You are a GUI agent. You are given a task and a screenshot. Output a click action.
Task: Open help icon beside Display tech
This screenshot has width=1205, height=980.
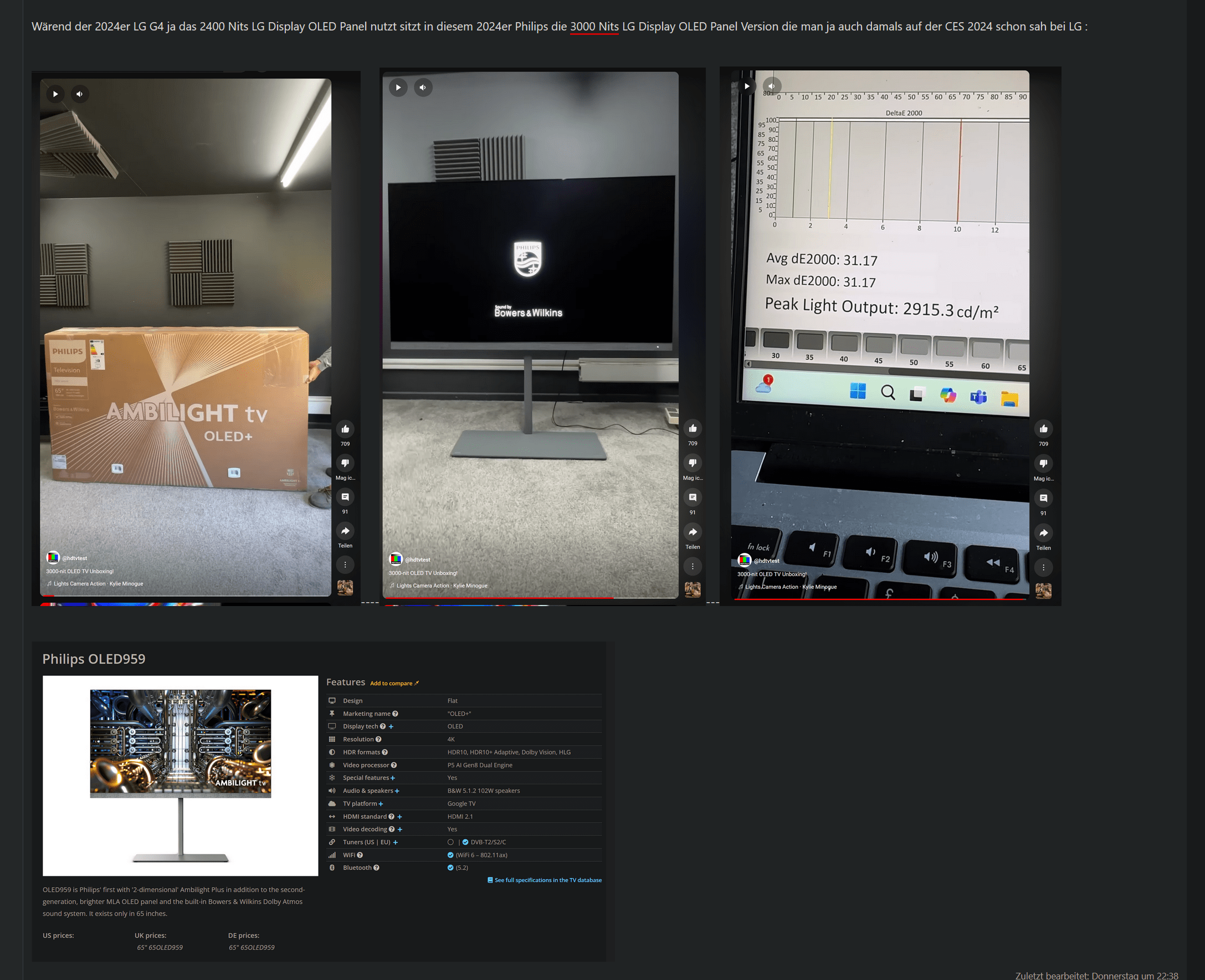383,726
